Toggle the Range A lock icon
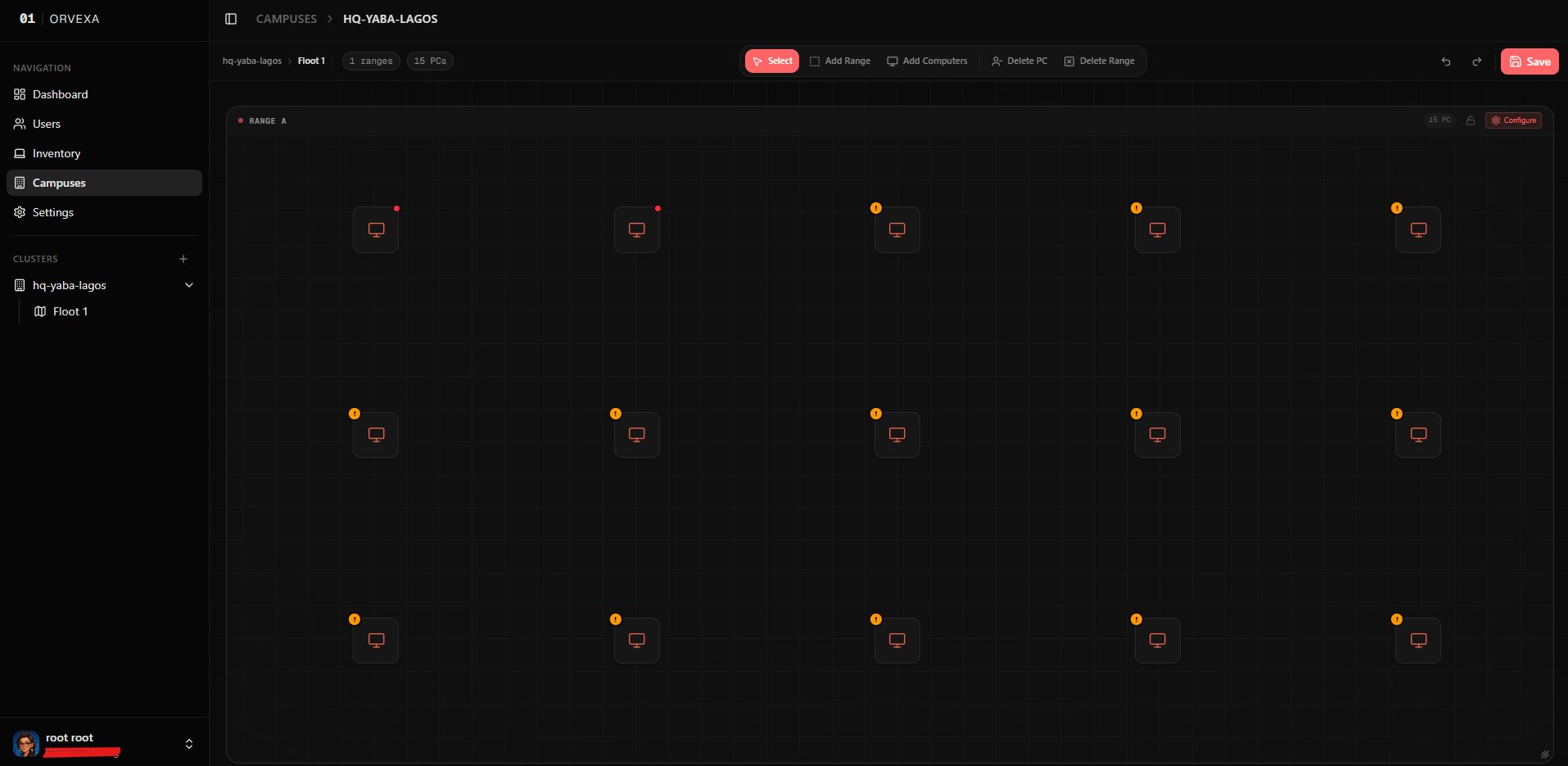1568x766 pixels. (1471, 120)
